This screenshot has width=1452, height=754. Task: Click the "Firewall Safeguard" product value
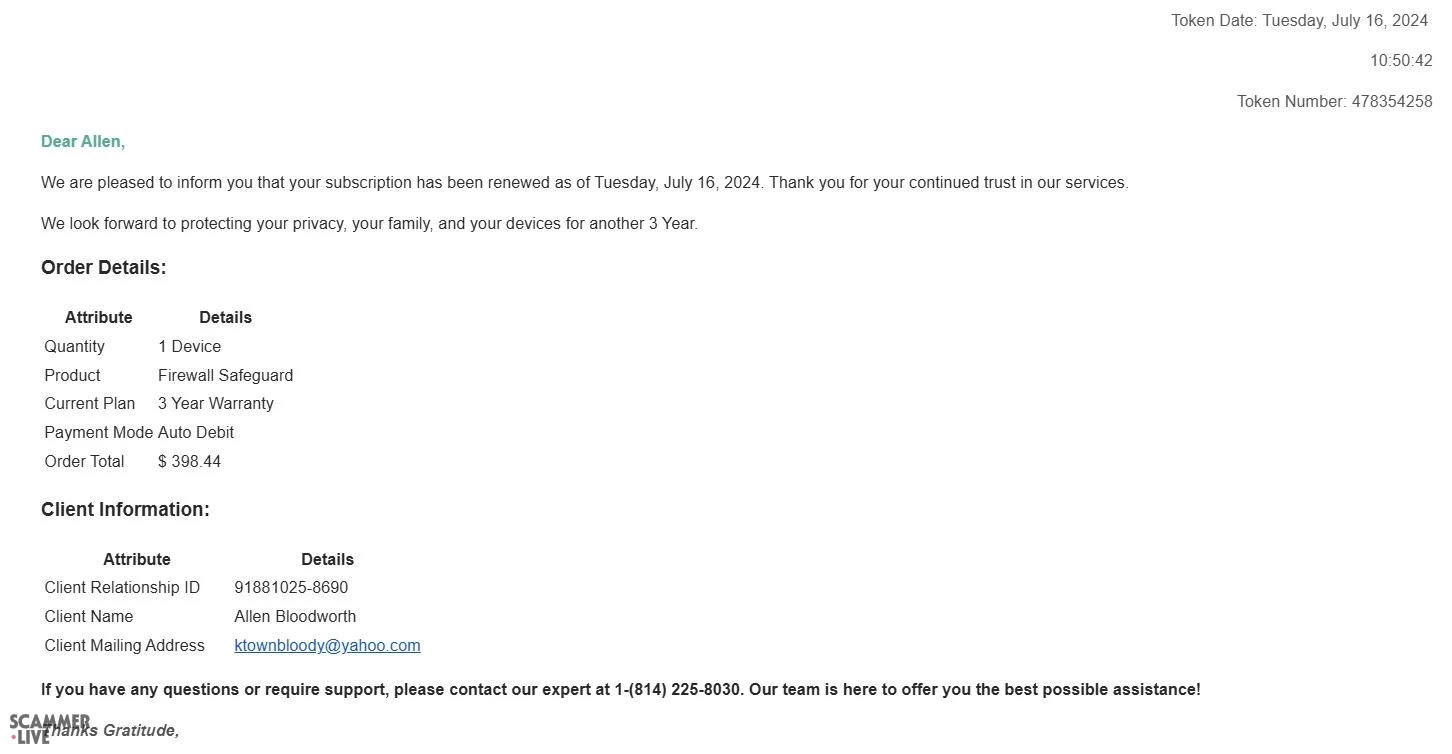(225, 376)
